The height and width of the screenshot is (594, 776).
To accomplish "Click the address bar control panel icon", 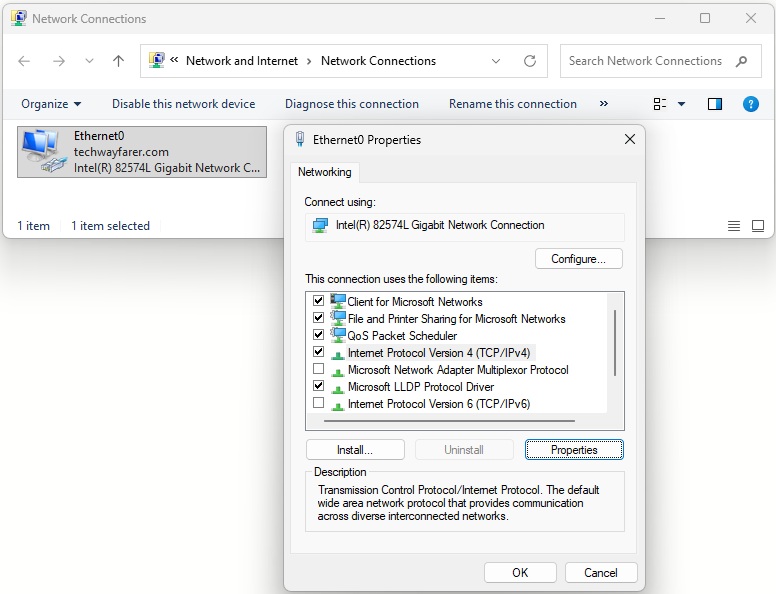I will pyautogui.click(x=157, y=60).
